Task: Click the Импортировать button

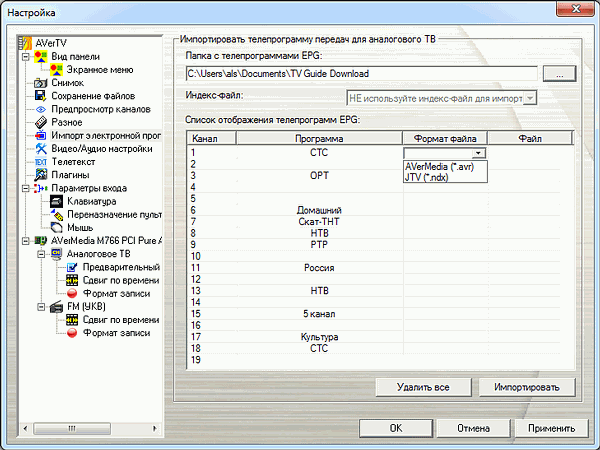Action: pyautogui.click(x=527, y=387)
